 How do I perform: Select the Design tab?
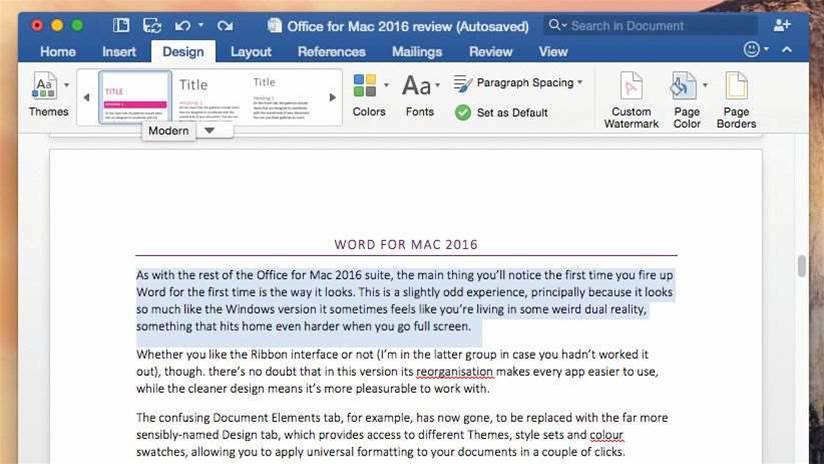(x=183, y=51)
